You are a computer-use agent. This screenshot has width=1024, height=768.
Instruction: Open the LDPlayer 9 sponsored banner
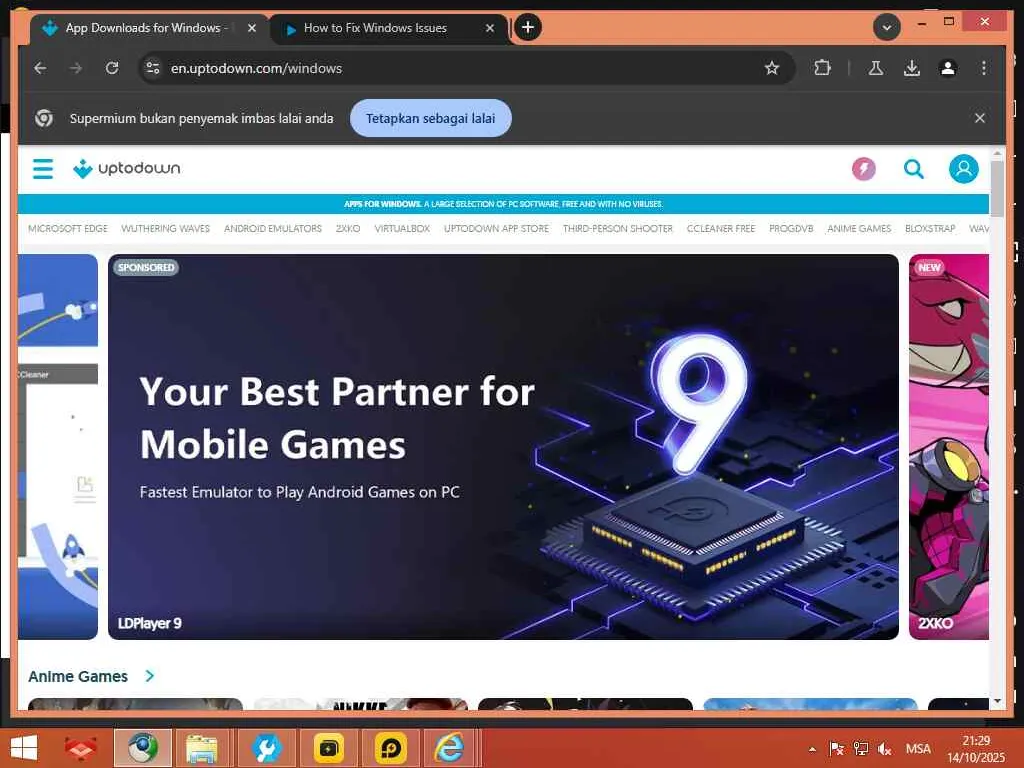click(x=503, y=447)
